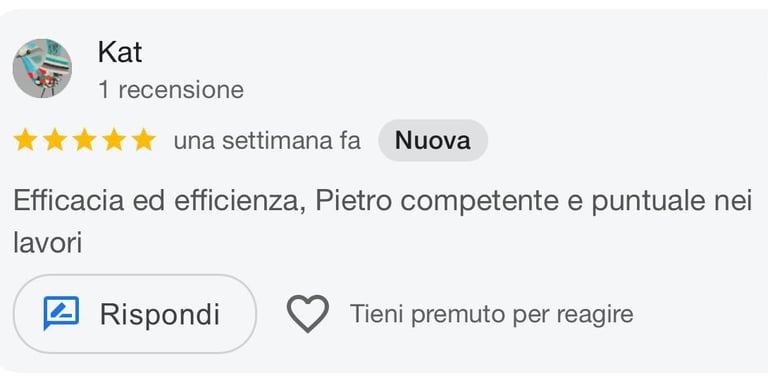
Task: Open Kat's profile picture
Action: tap(42, 69)
